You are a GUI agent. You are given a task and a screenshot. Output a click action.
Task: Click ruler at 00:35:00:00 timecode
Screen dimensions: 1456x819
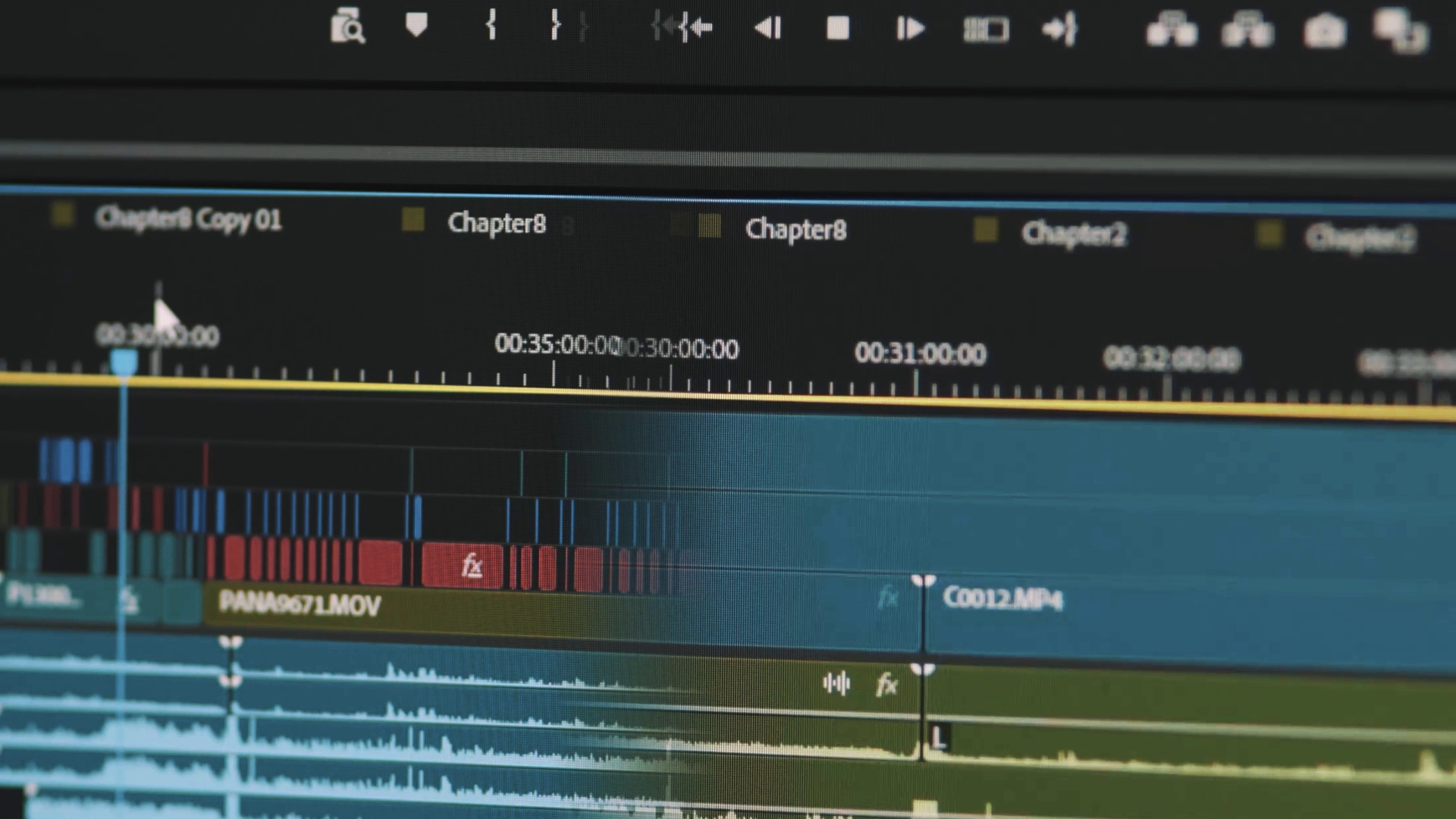[557, 344]
